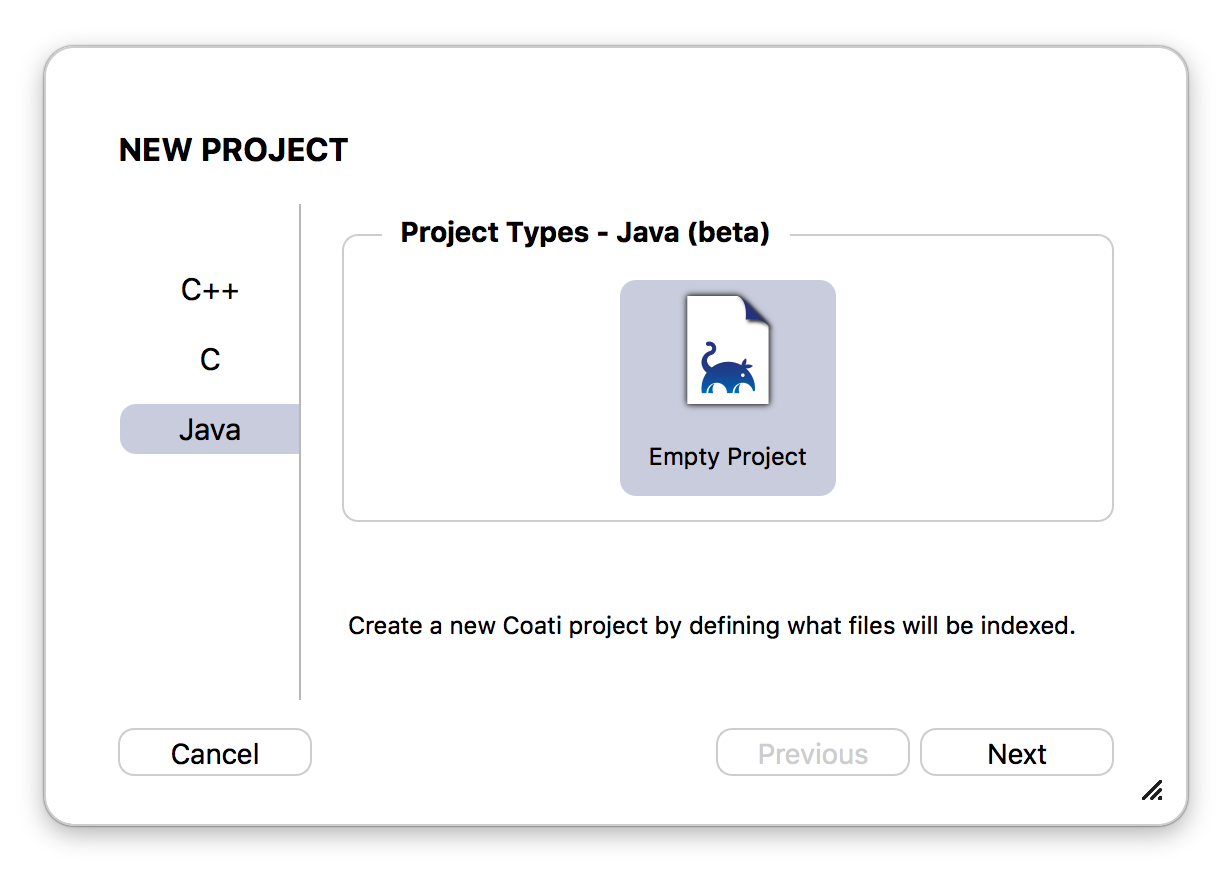This screenshot has height=888, width=1232.
Task: Click the Project Types - Java (beta) title
Action: pyautogui.click(x=585, y=233)
